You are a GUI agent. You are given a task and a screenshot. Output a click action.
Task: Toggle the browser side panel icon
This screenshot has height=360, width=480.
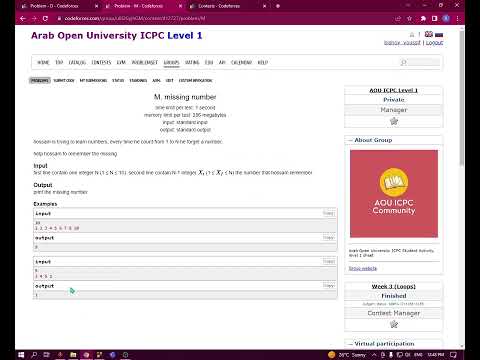tap(434, 19)
